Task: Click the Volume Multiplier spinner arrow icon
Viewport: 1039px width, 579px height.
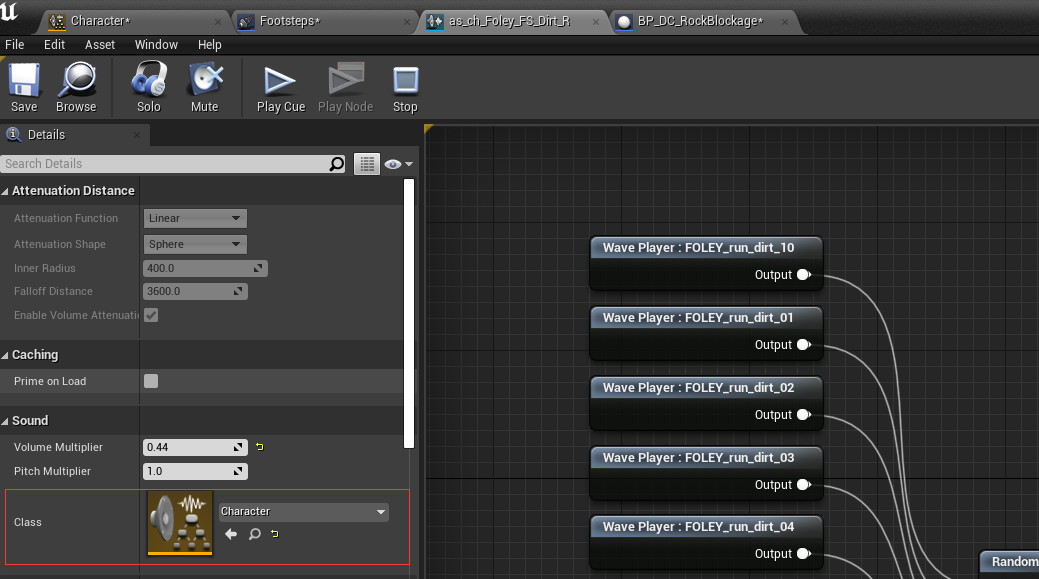Action: [x=238, y=447]
